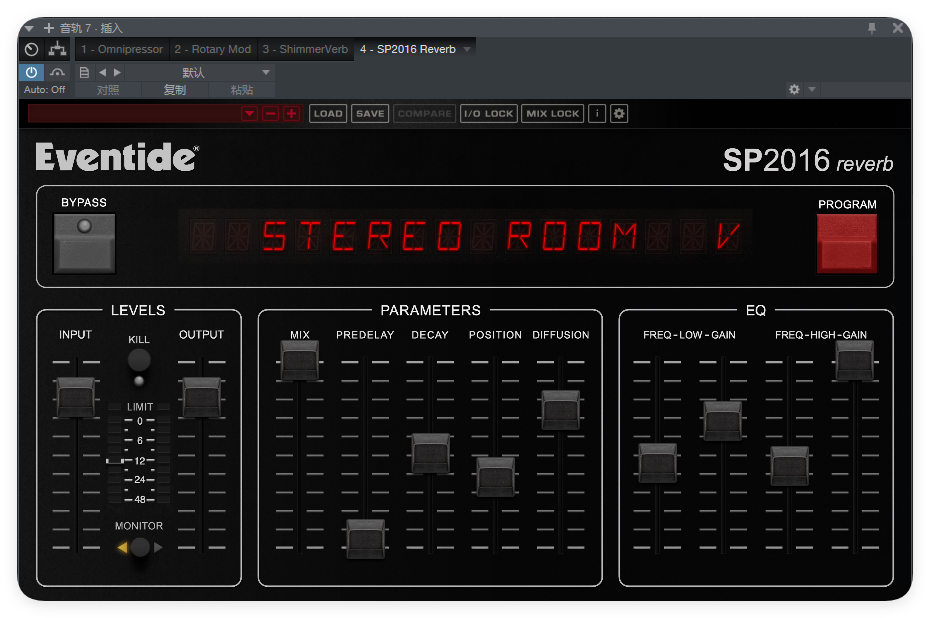Open the routing tree icon beside the tabs
Image resolution: width=930 pixels, height=618 pixels.
[57, 49]
